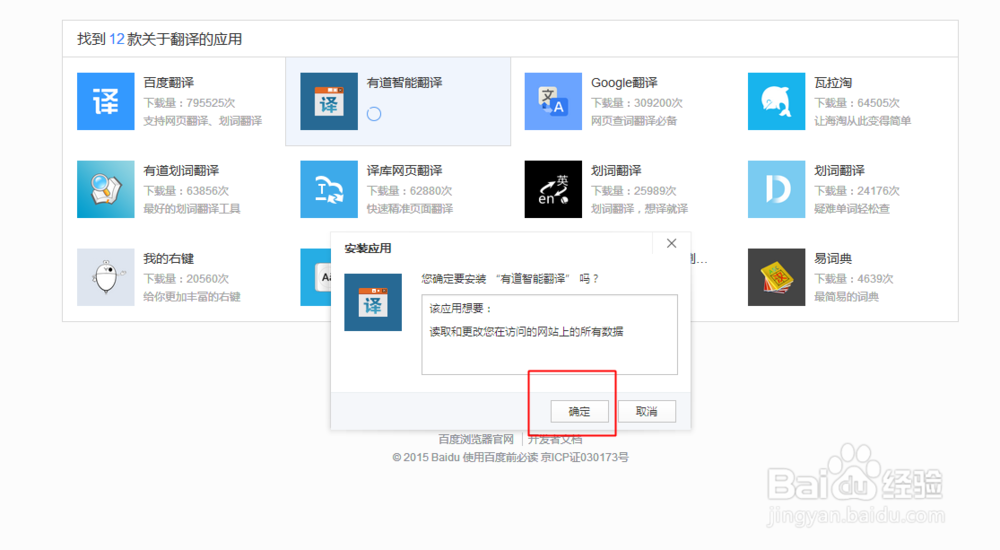Image resolution: width=1000 pixels, height=550 pixels.
Task: Click the 百度翻译 title text
Action: pos(168,82)
